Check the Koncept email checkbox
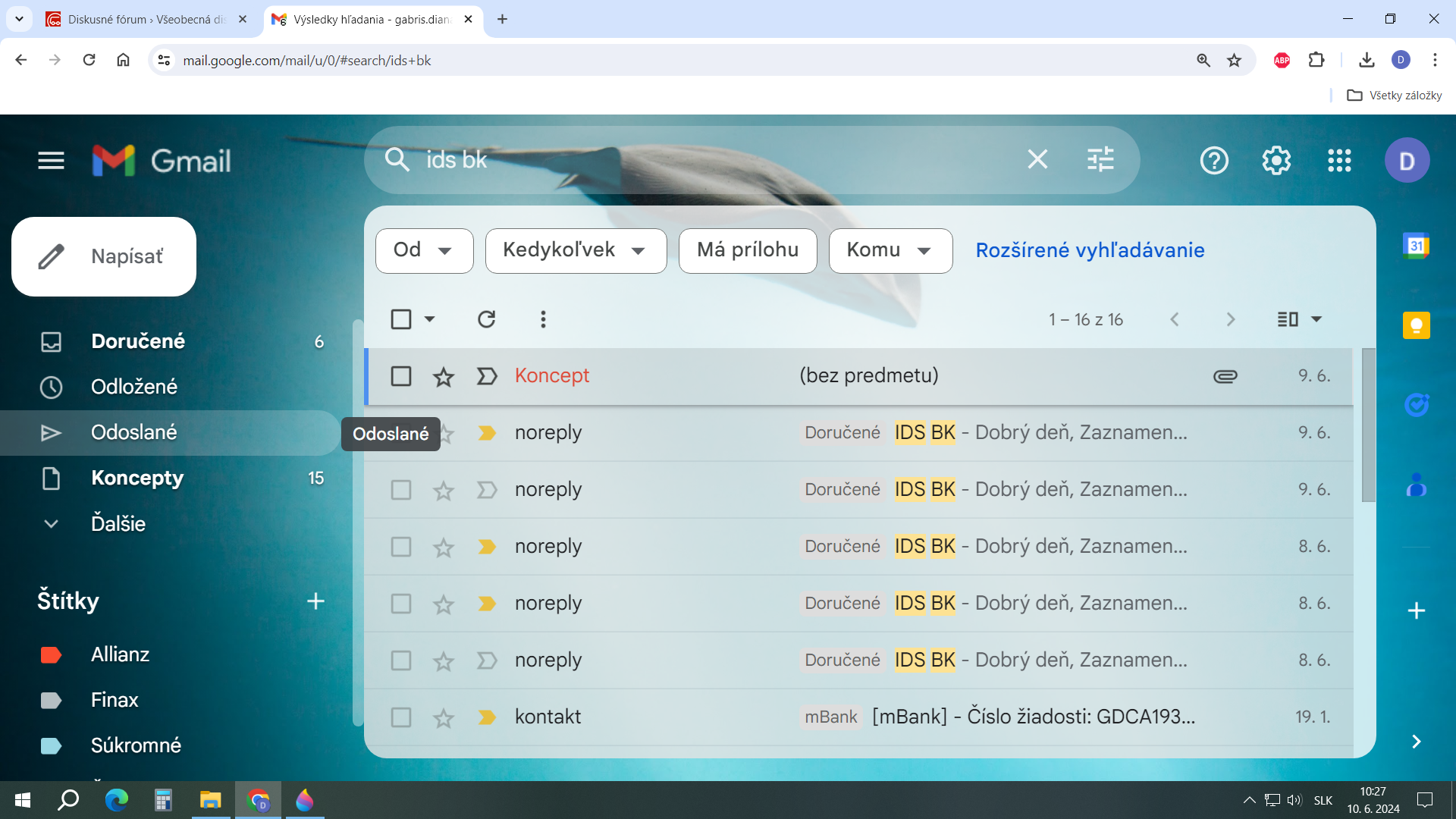The image size is (1456, 819). coord(401,376)
